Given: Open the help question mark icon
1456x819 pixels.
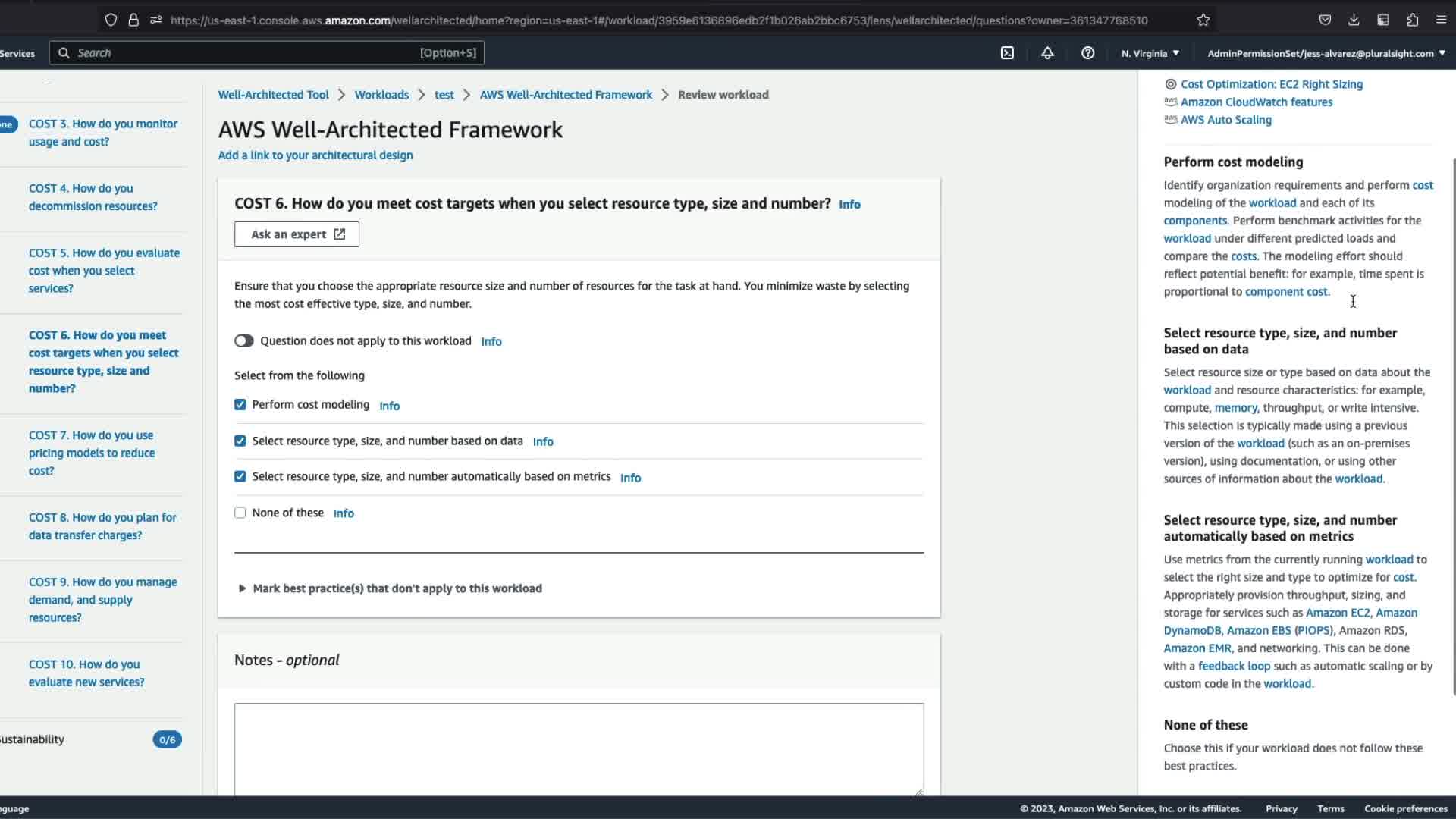Looking at the screenshot, I should (x=1087, y=53).
